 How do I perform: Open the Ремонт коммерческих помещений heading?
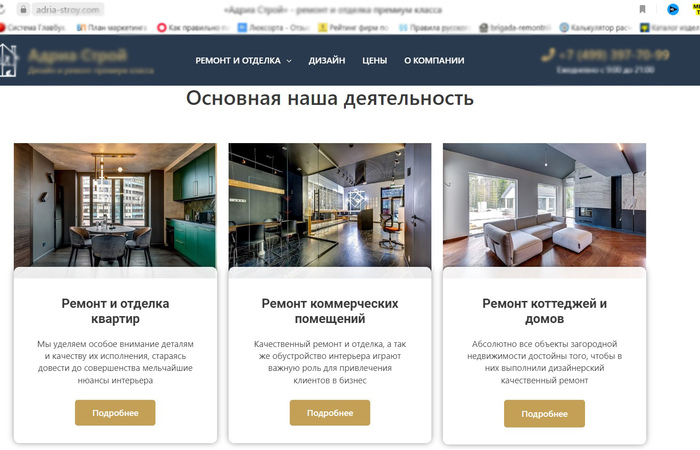click(x=330, y=311)
